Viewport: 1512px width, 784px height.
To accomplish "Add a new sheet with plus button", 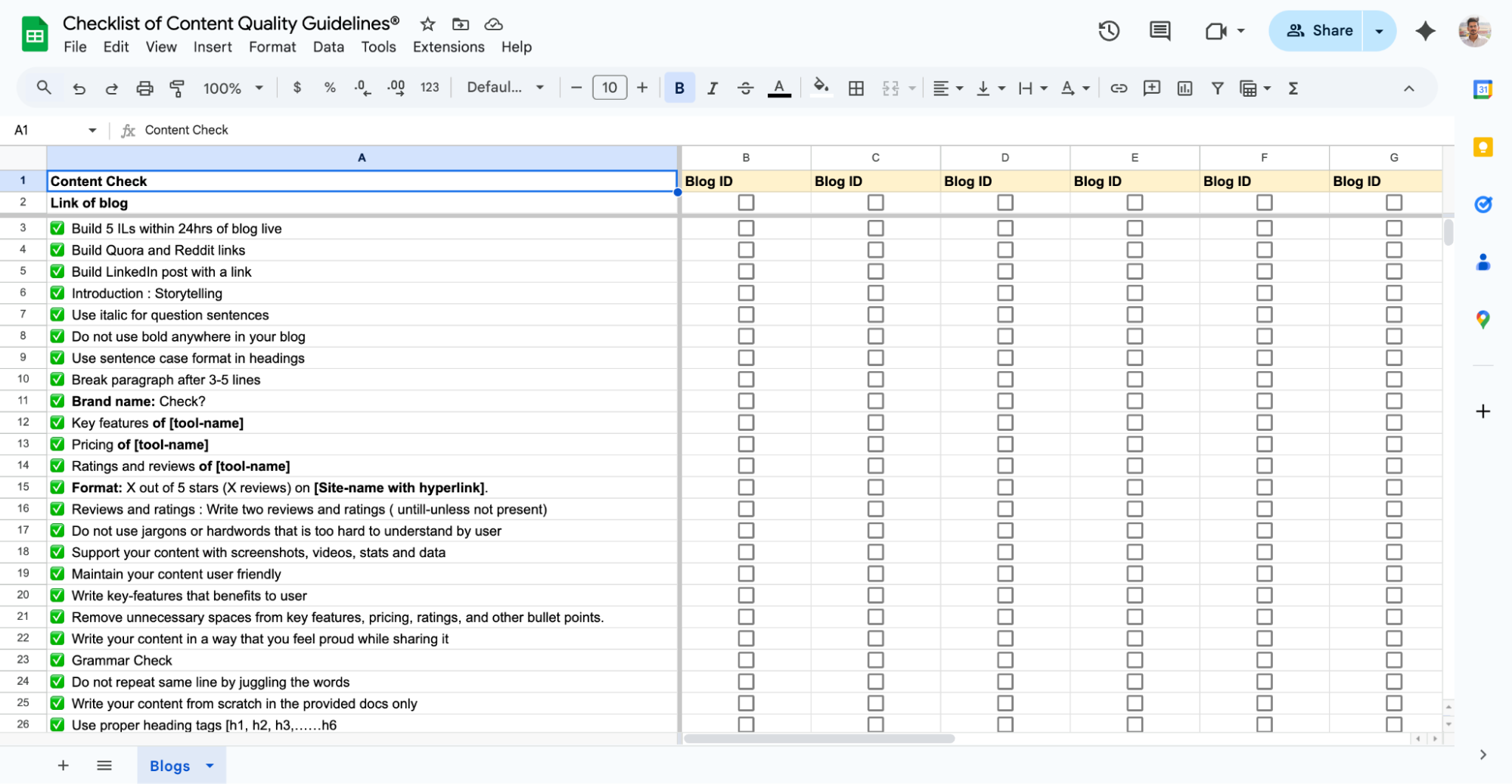I will coord(64,766).
